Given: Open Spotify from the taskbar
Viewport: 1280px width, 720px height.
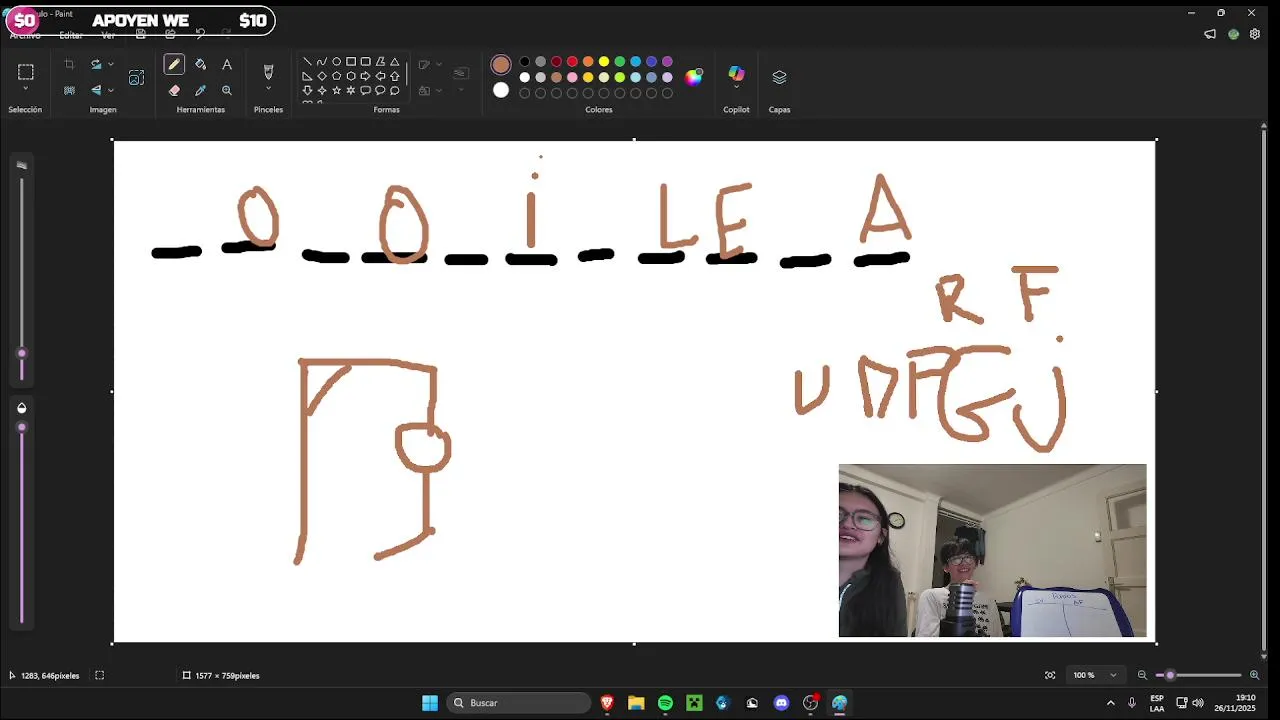Looking at the screenshot, I should tap(665, 703).
